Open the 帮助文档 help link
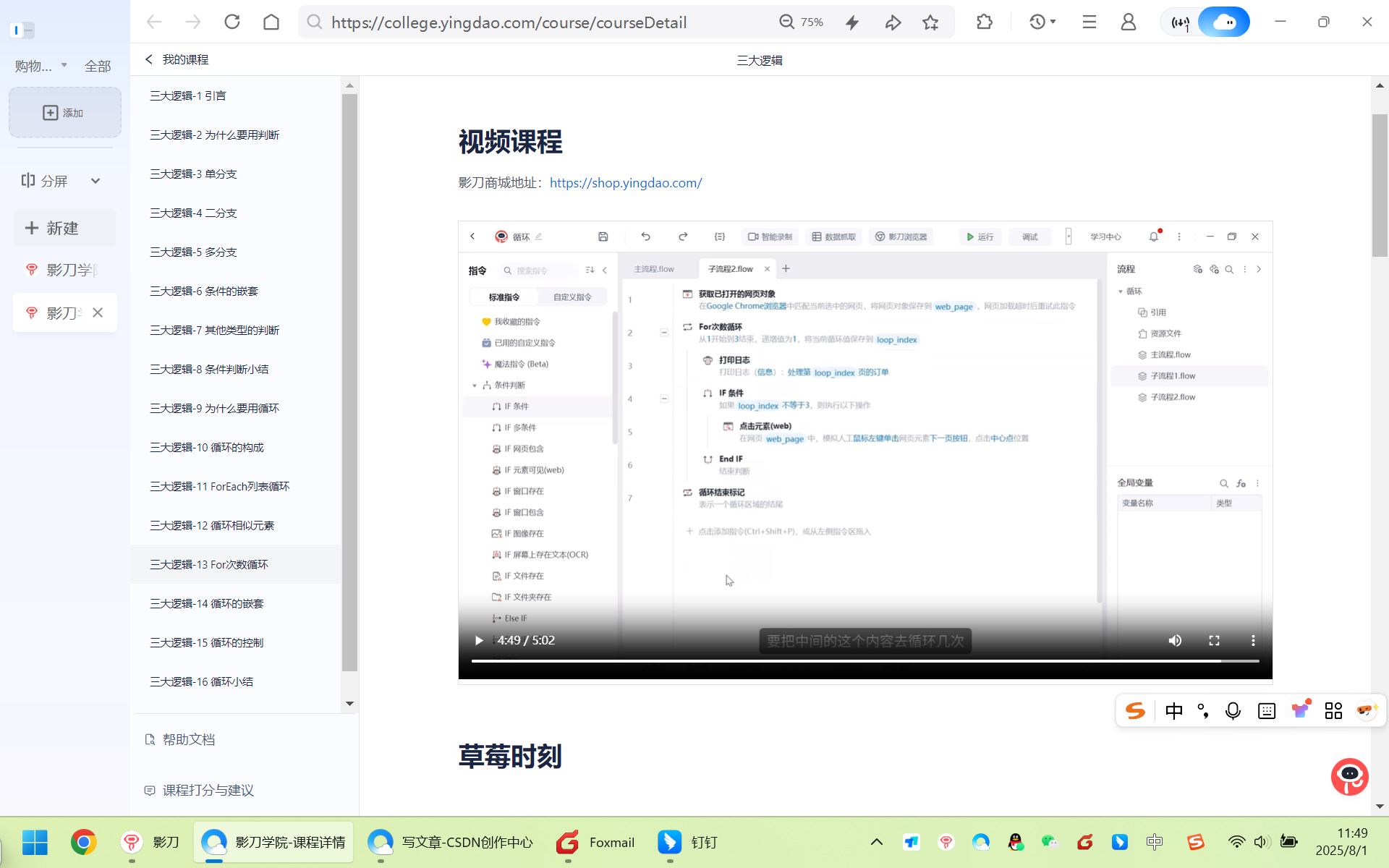This screenshot has height=868, width=1389. point(180,739)
